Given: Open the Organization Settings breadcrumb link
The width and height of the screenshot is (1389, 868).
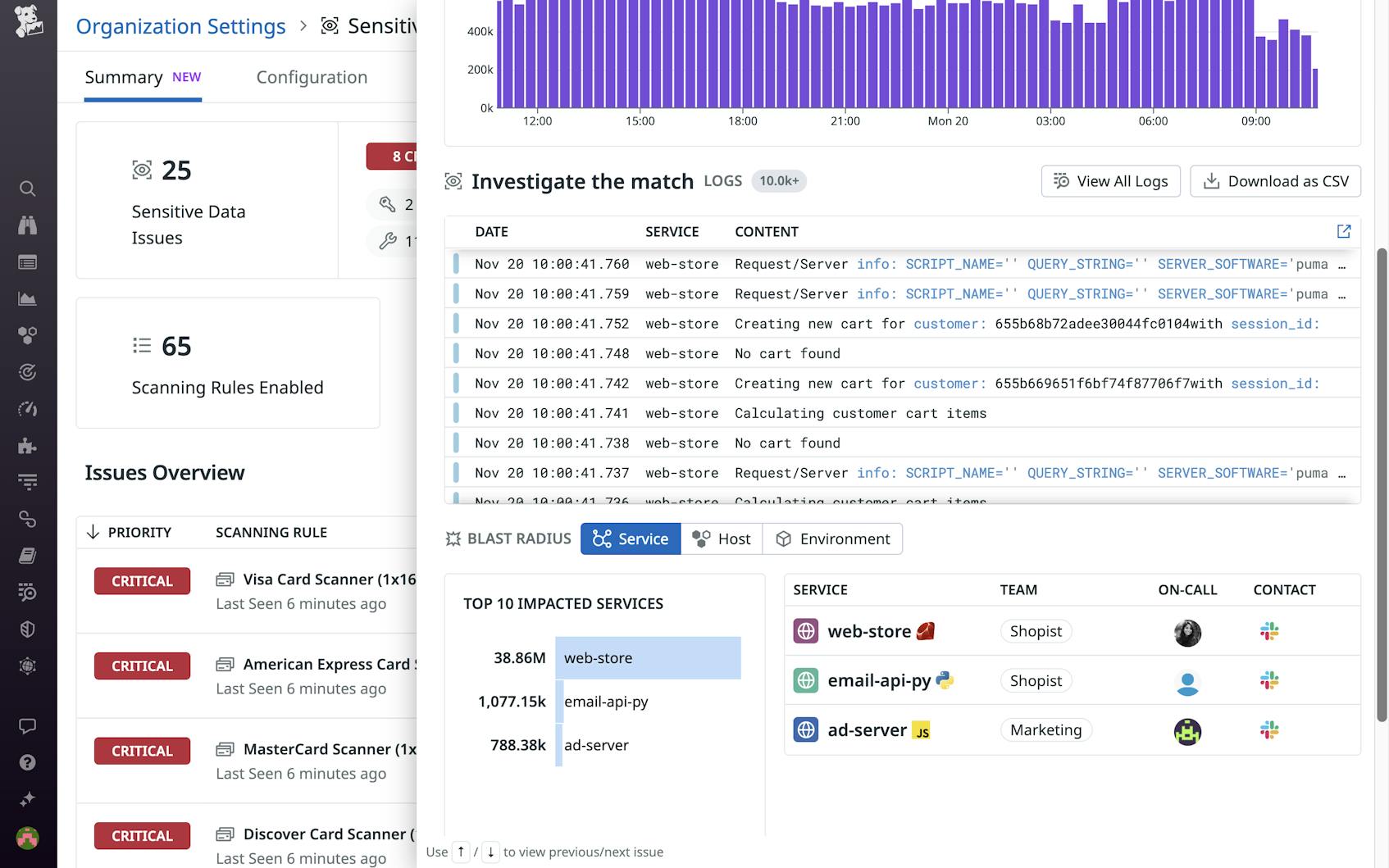Looking at the screenshot, I should pyautogui.click(x=180, y=26).
